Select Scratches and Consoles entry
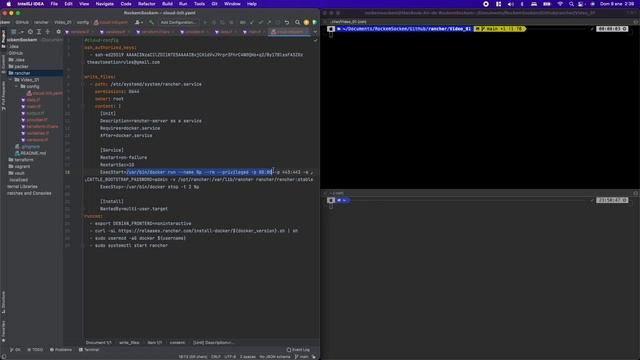This screenshot has width=640, height=360. (x=29, y=193)
